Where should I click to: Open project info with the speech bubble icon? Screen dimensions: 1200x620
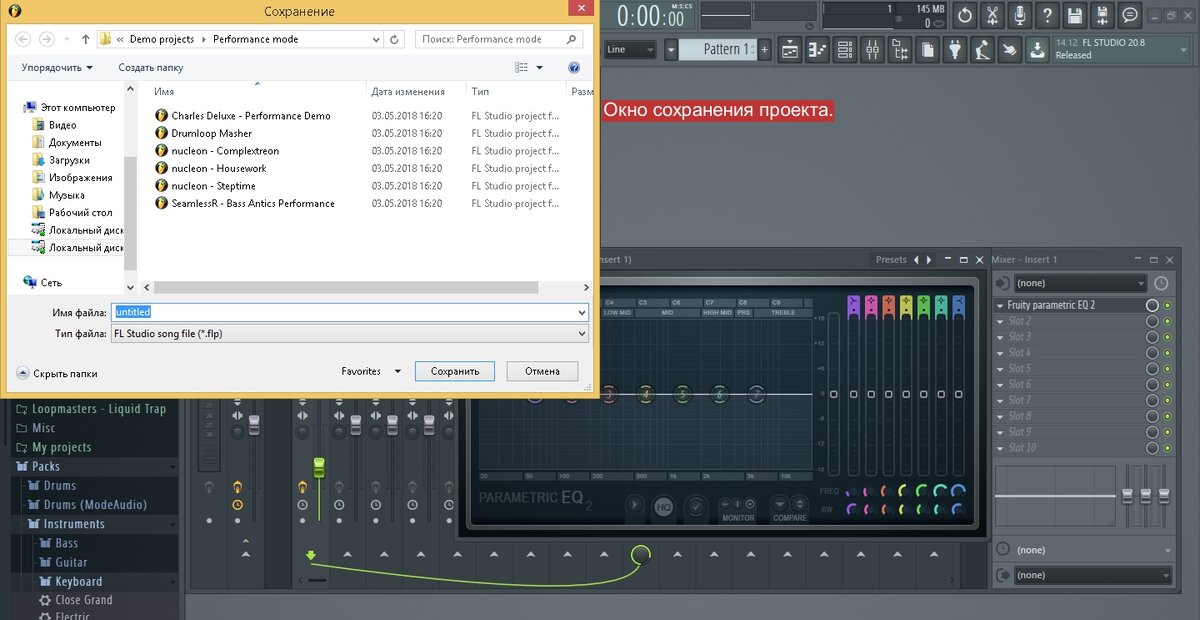1130,15
